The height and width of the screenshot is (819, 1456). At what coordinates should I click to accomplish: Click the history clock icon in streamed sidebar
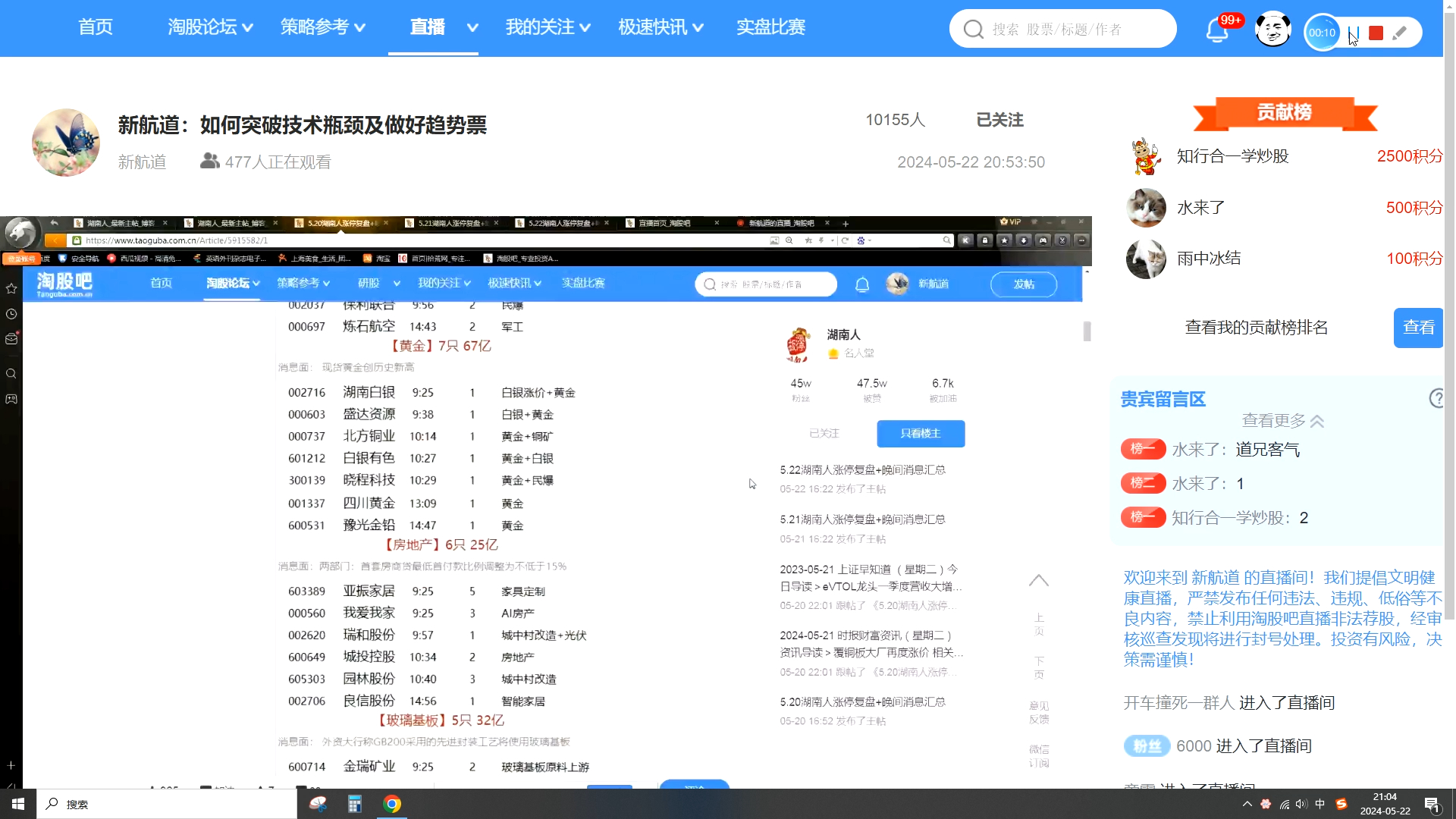point(11,314)
